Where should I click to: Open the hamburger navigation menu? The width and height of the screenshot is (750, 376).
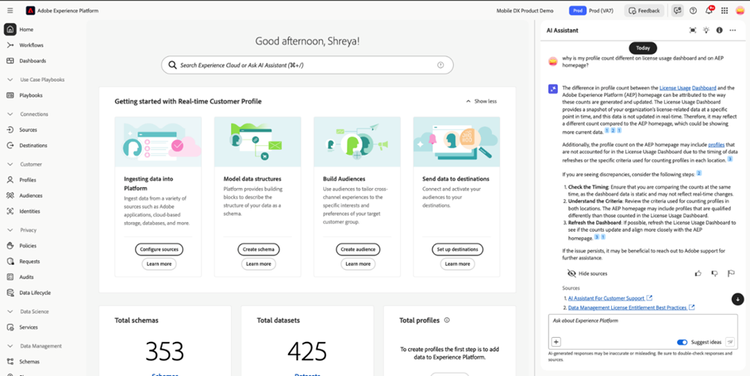(x=10, y=11)
